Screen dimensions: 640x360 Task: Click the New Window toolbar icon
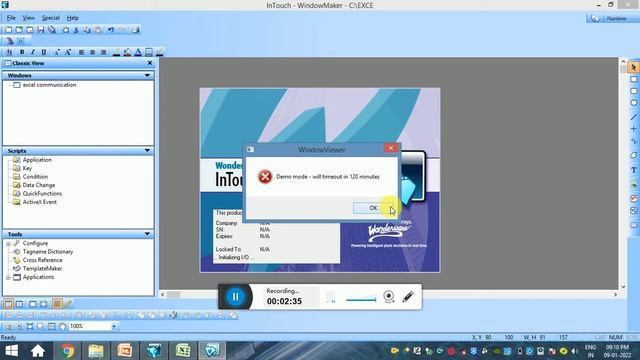[9, 30]
